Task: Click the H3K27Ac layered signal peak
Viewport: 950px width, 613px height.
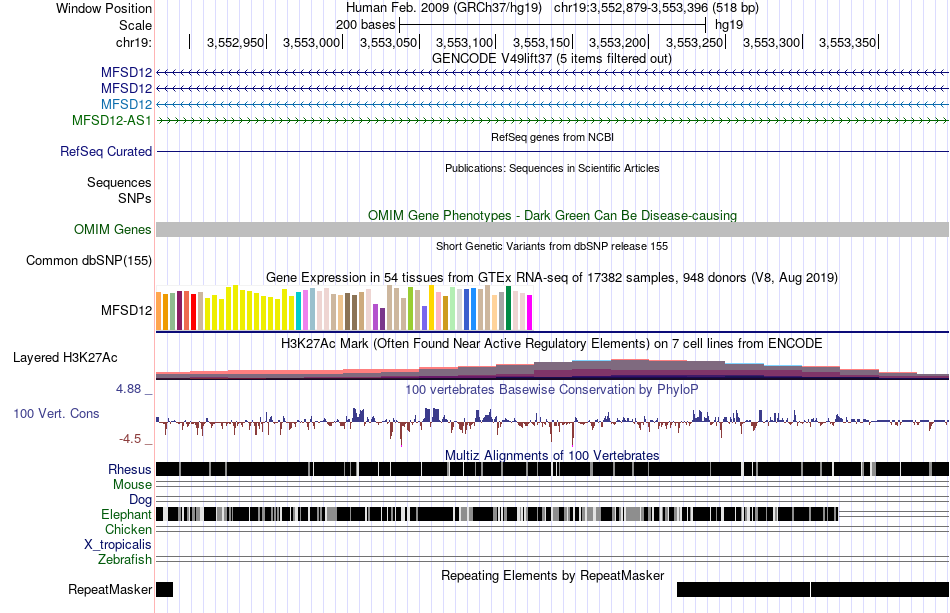Action: (630, 368)
